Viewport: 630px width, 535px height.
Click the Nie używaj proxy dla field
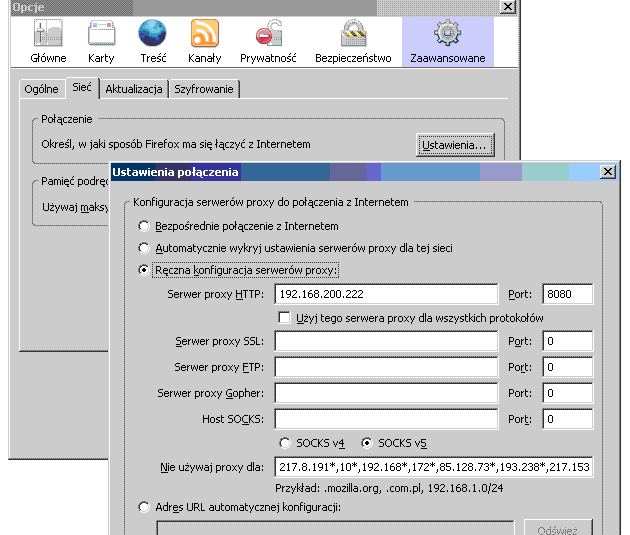tap(433, 467)
